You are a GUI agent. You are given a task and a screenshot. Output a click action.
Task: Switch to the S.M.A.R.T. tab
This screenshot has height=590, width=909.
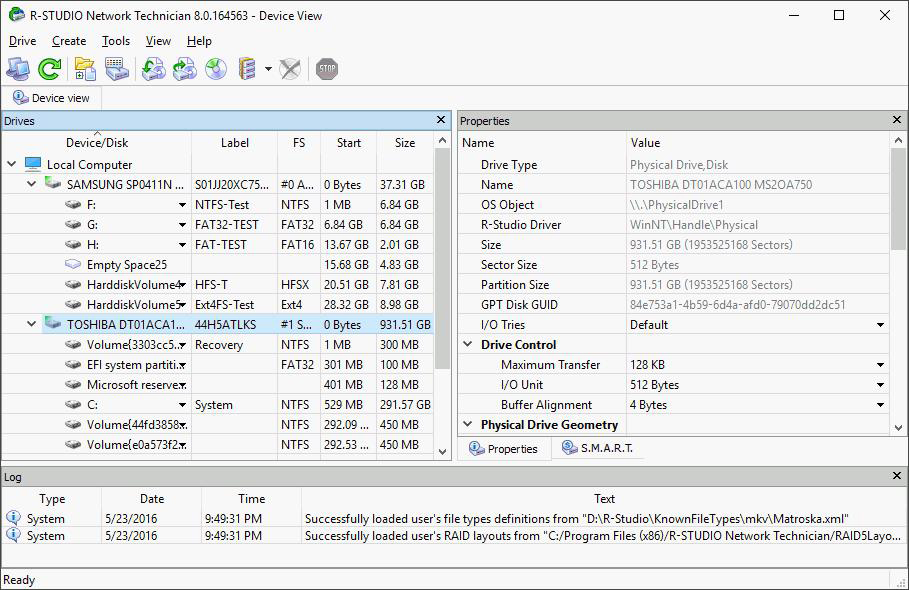pyautogui.click(x=598, y=449)
